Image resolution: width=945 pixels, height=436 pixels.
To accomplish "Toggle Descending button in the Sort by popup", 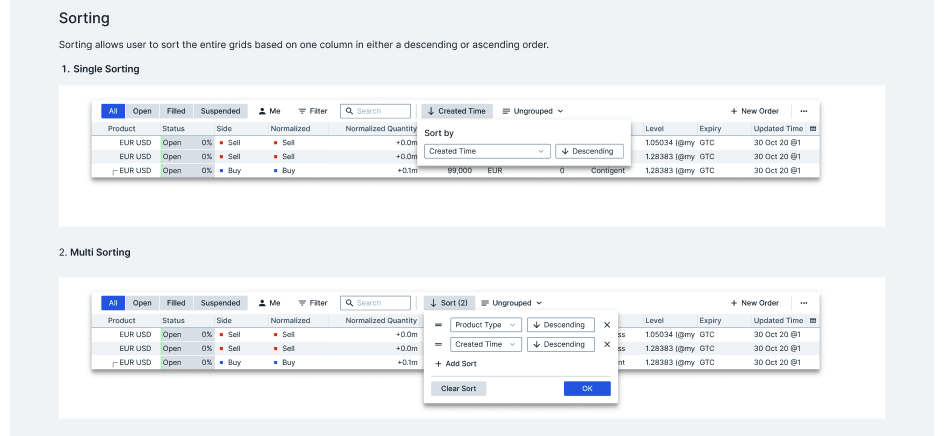I will coord(589,151).
